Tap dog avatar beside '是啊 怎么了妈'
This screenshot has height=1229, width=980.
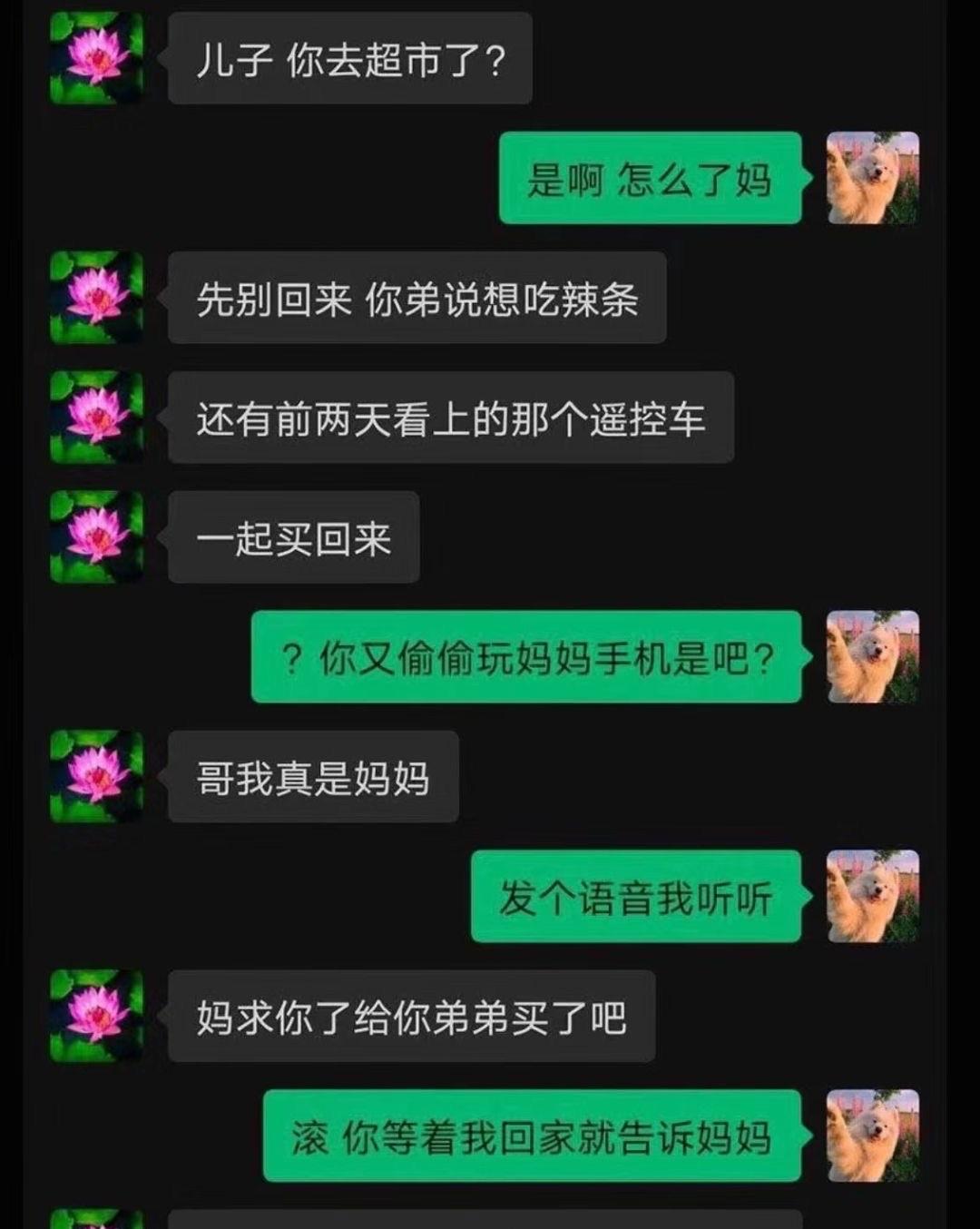pyautogui.click(x=873, y=178)
